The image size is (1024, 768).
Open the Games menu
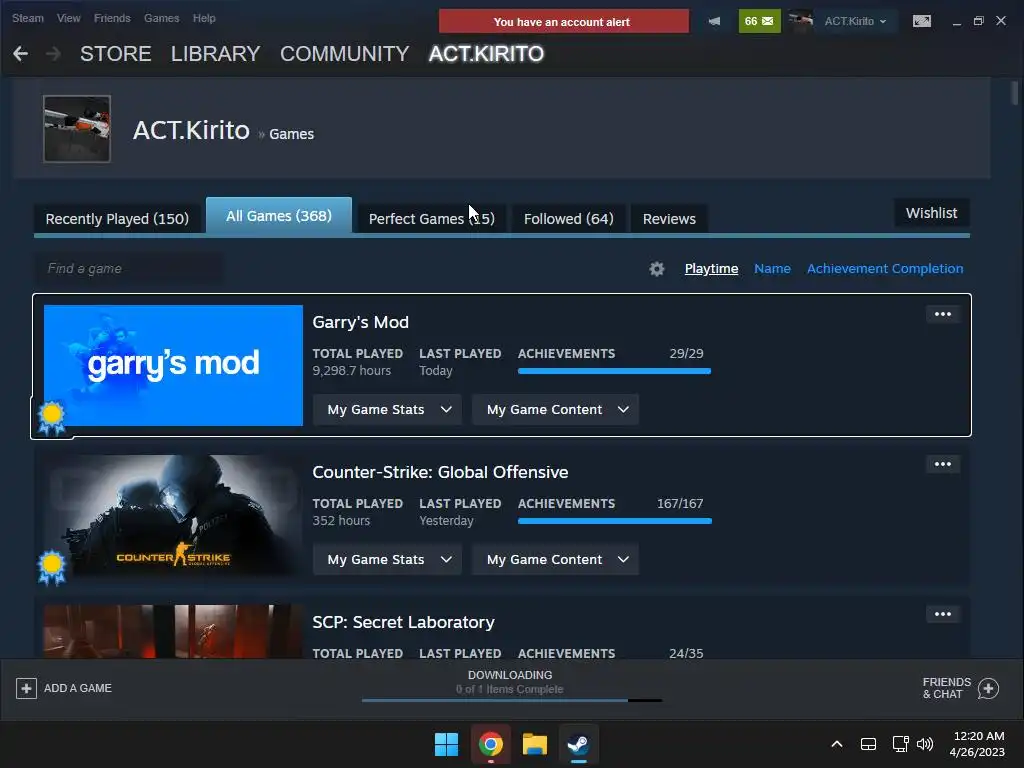coord(161,18)
